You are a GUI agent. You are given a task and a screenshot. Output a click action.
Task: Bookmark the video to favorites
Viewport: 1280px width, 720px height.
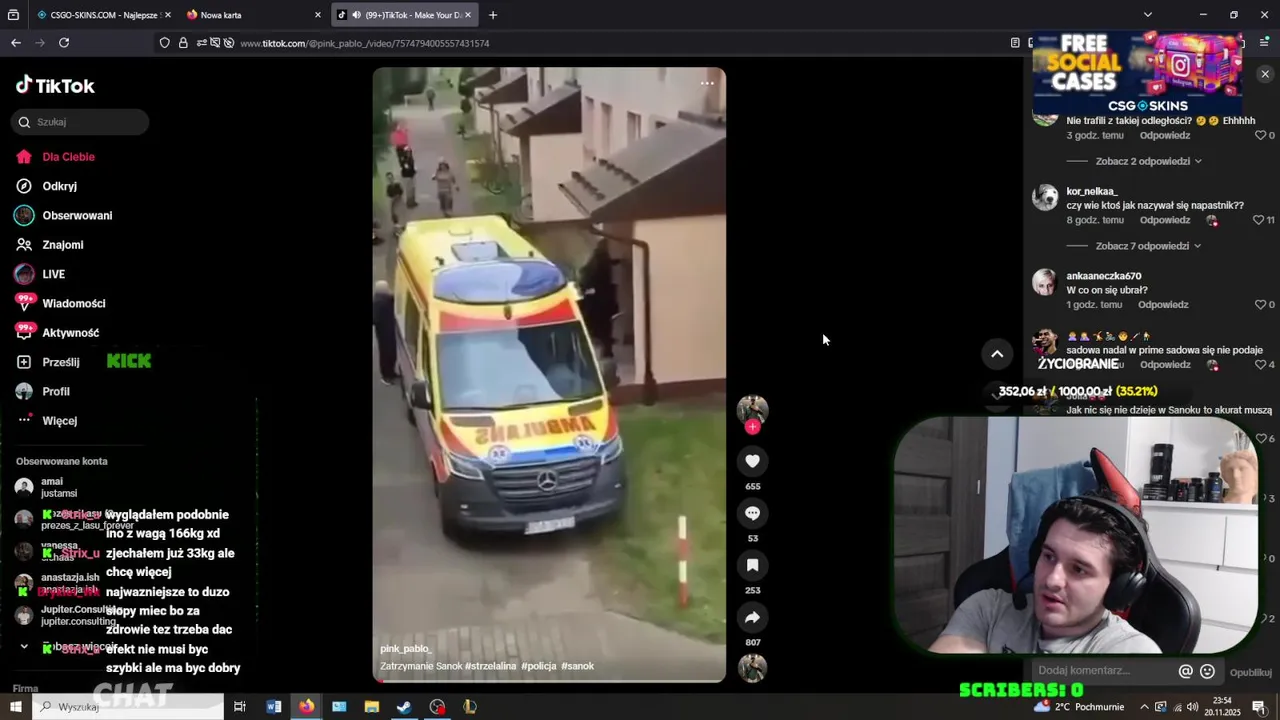tap(753, 565)
